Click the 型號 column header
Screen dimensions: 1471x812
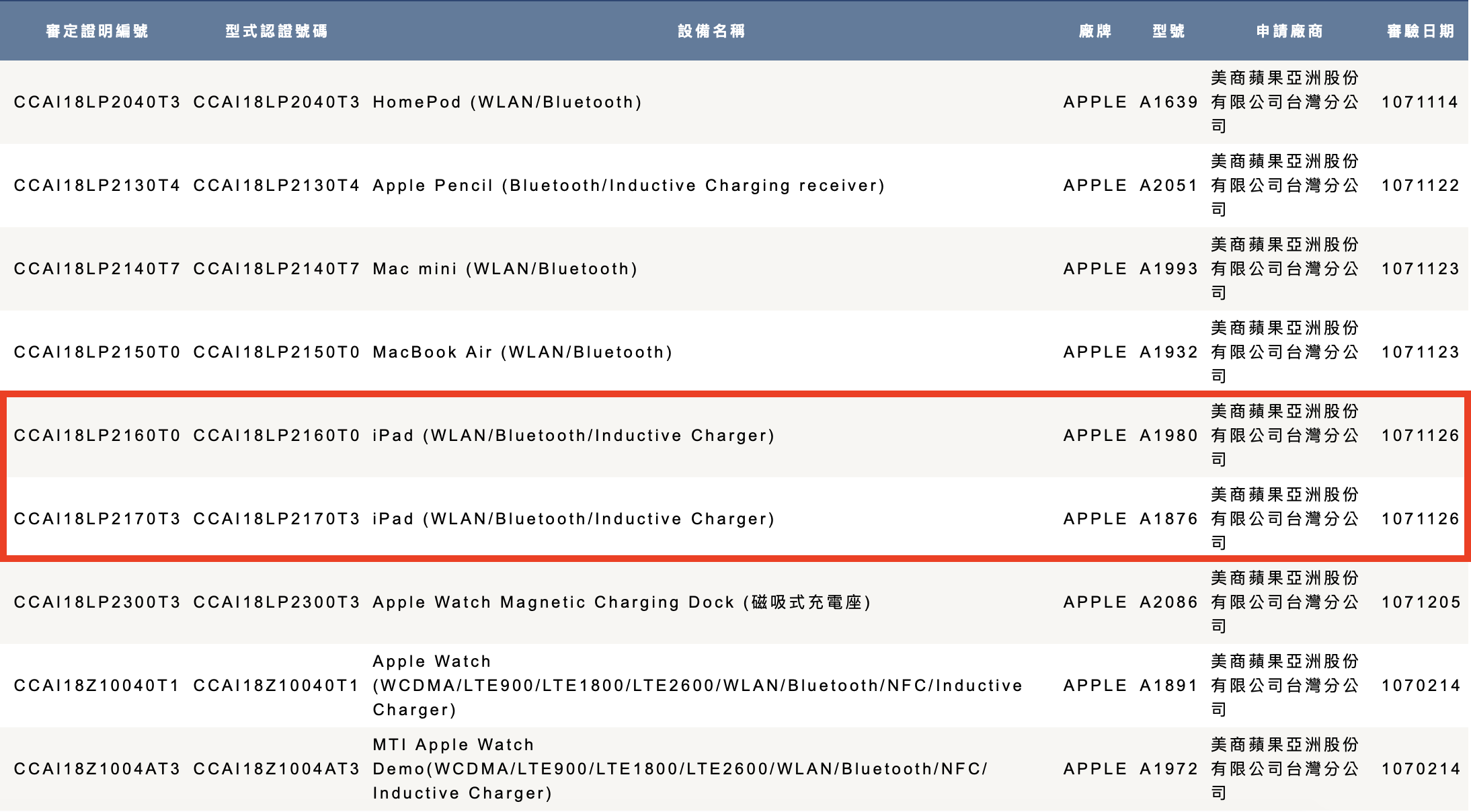click(x=1168, y=31)
